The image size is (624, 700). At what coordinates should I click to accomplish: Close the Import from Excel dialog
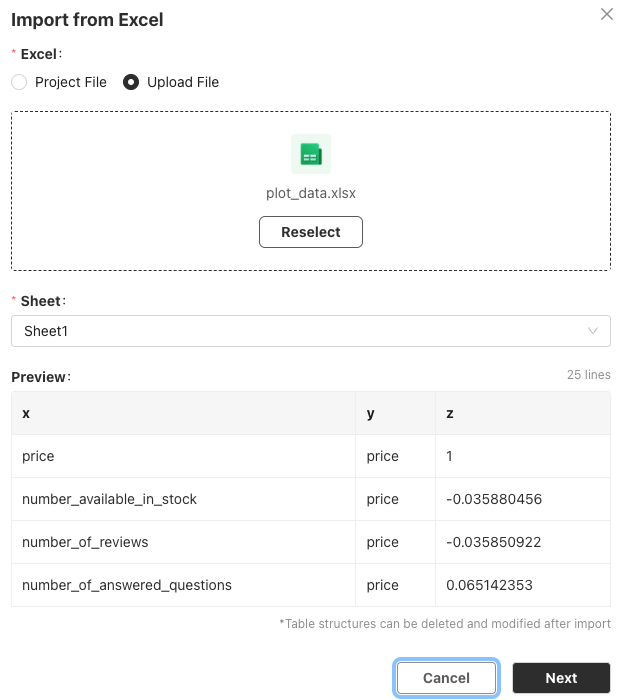606,15
